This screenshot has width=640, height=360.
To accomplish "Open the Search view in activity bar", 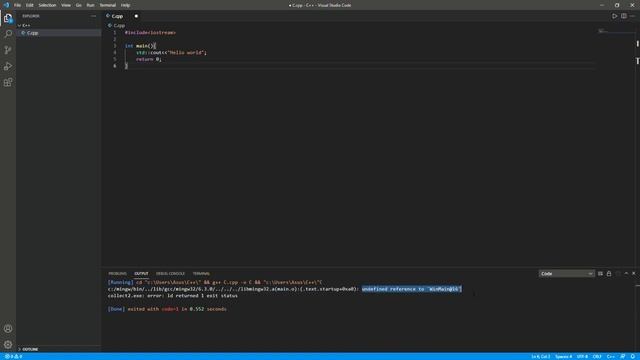I will 8,34.
